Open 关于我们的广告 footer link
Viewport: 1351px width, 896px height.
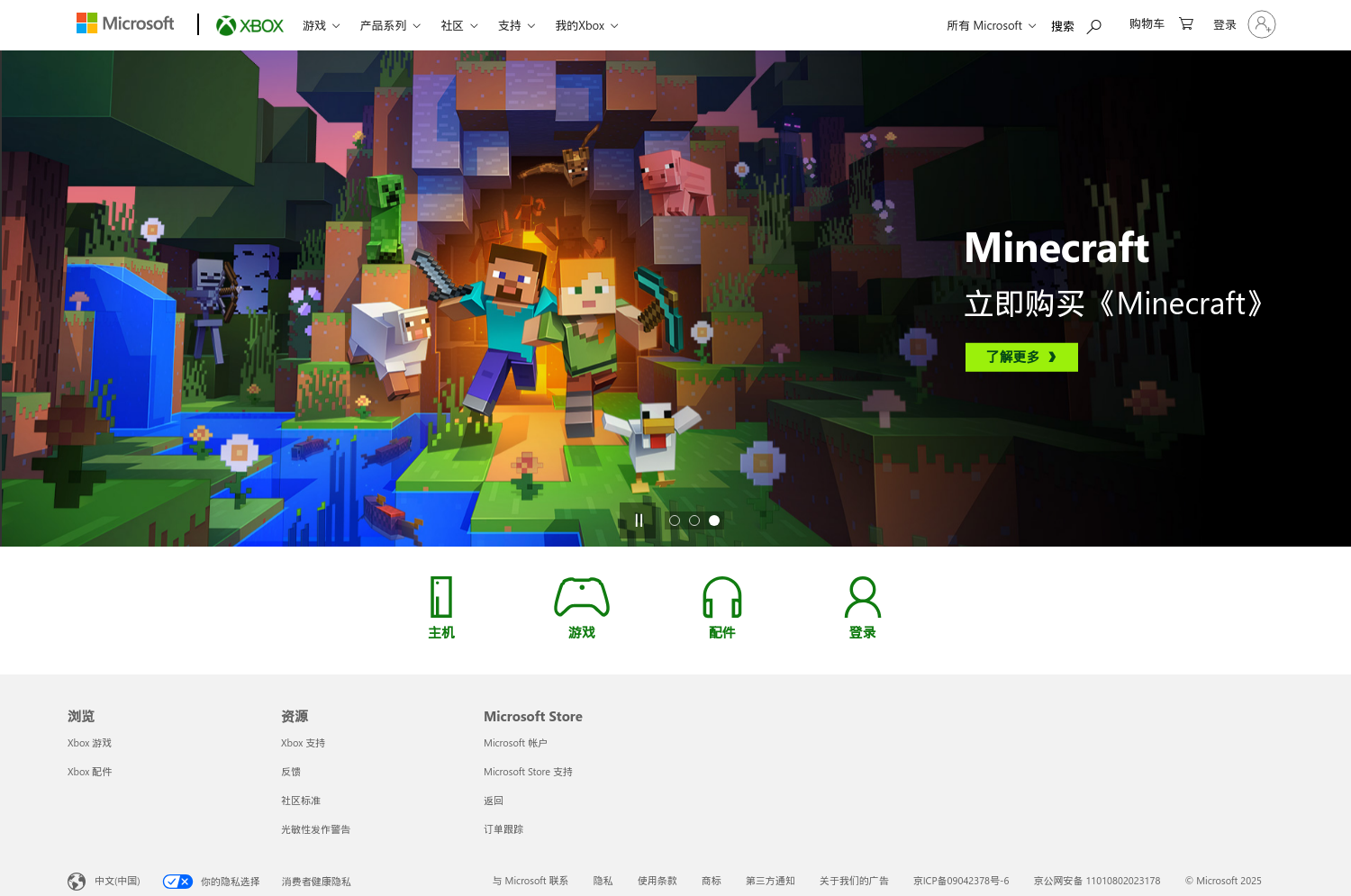tap(854, 881)
